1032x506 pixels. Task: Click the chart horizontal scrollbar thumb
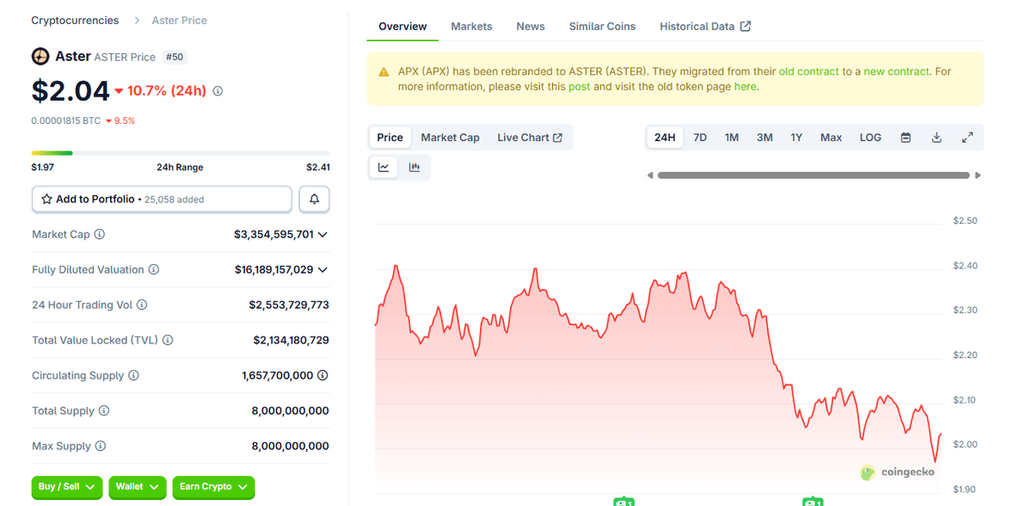tap(813, 176)
